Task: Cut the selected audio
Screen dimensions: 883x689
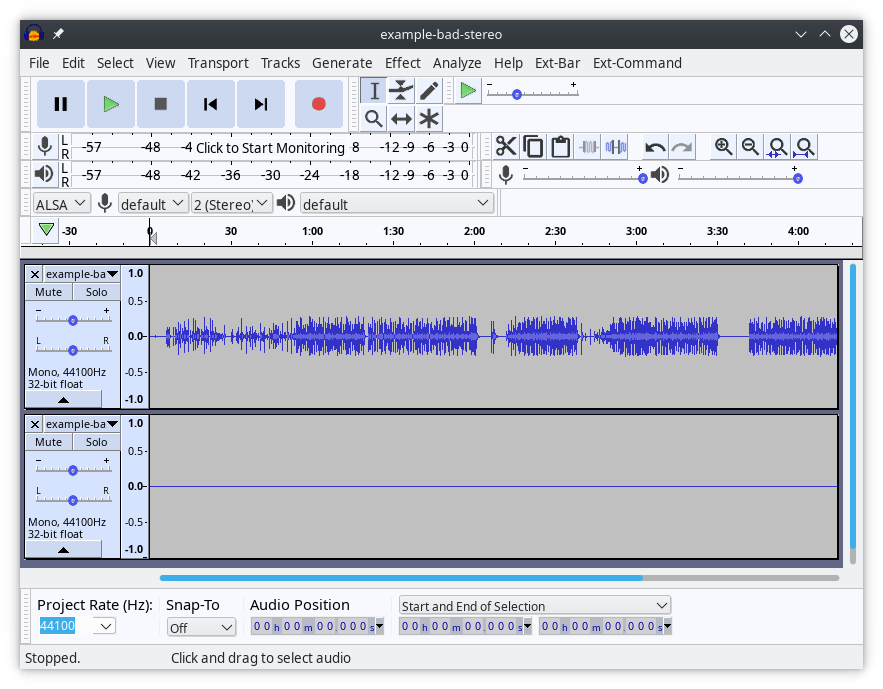Action: pos(506,146)
